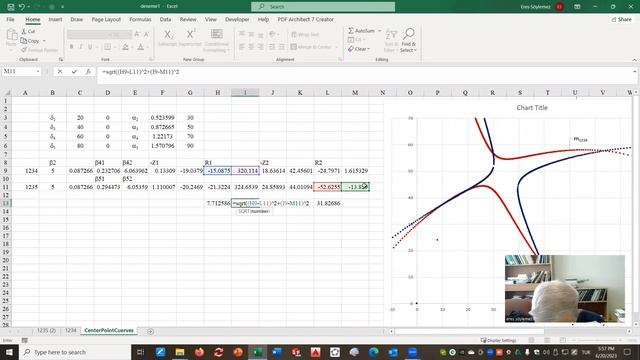Click the horizontal scrollbar of the sheet
640x360 pixels.
(x=469, y=331)
